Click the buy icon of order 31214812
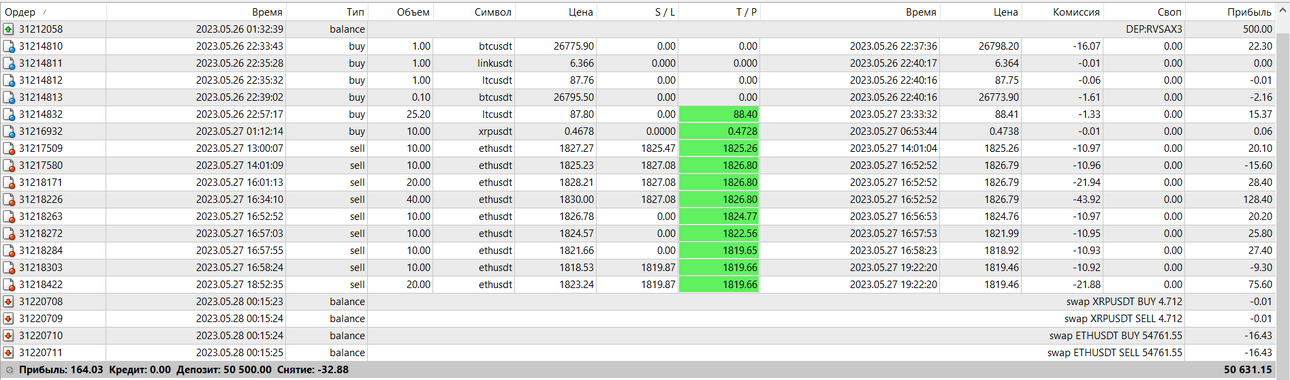This screenshot has width=1290, height=380. [9, 80]
